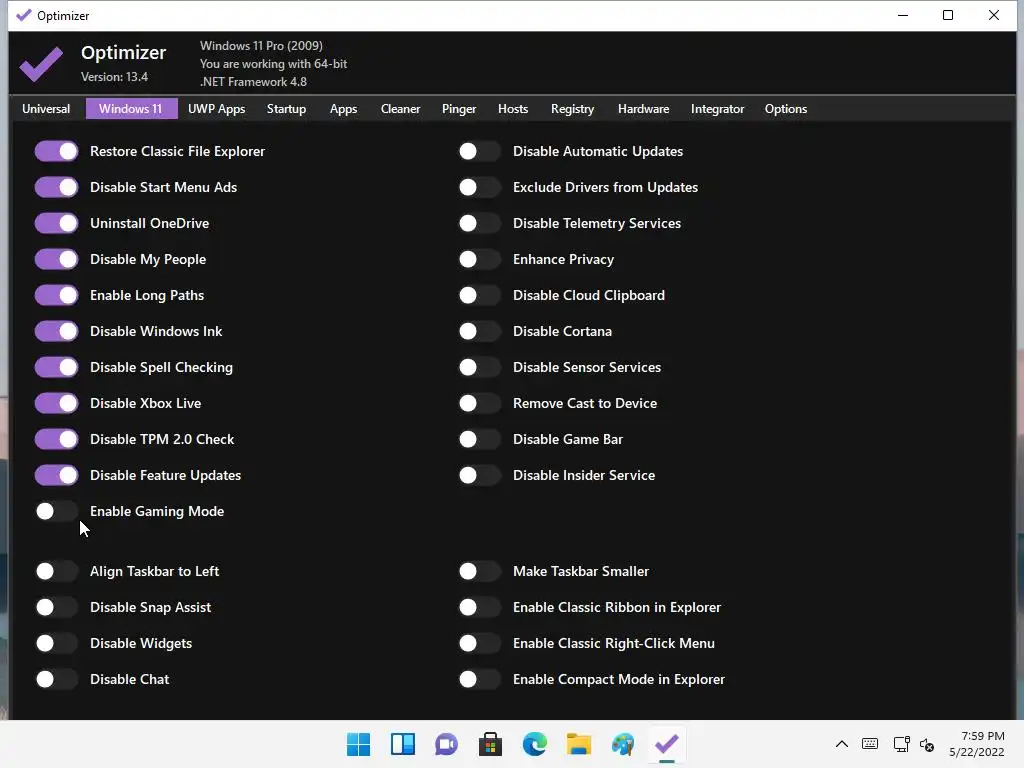This screenshot has height=768, width=1024.
Task: Turn on Disable Snap Assist switch
Action: [57, 607]
